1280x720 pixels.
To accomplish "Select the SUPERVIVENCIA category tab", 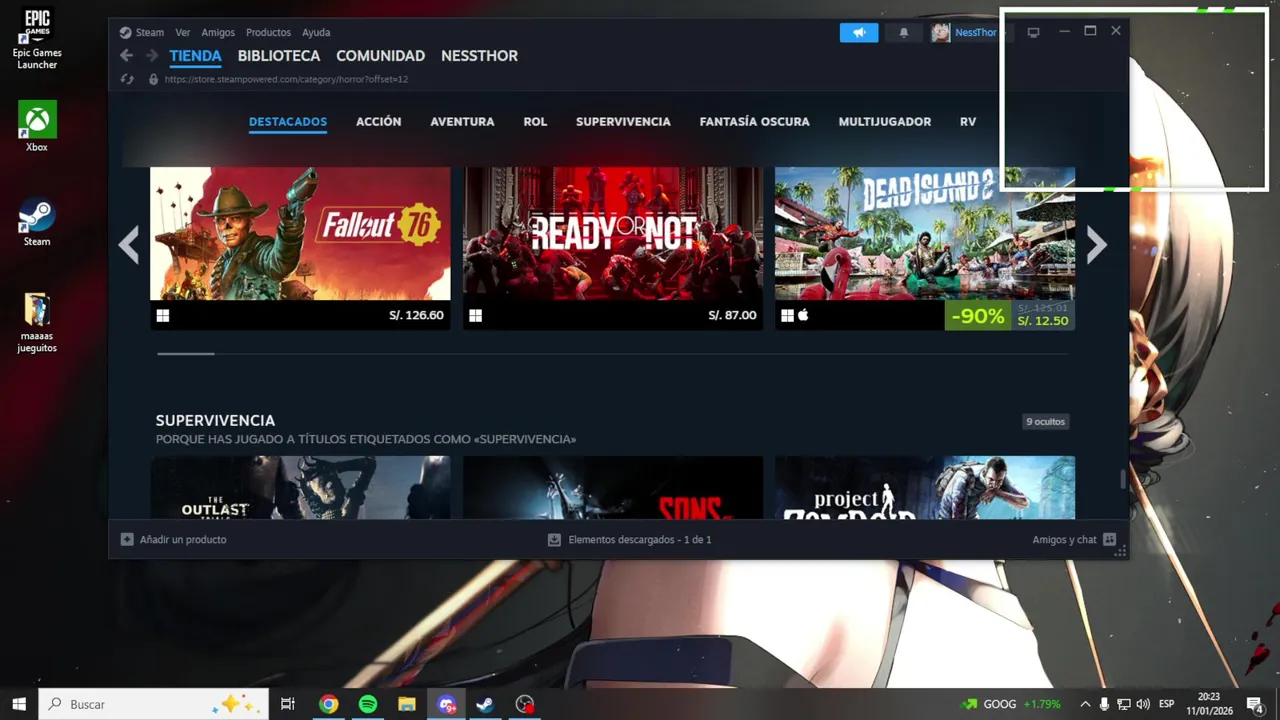I will tap(623, 121).
